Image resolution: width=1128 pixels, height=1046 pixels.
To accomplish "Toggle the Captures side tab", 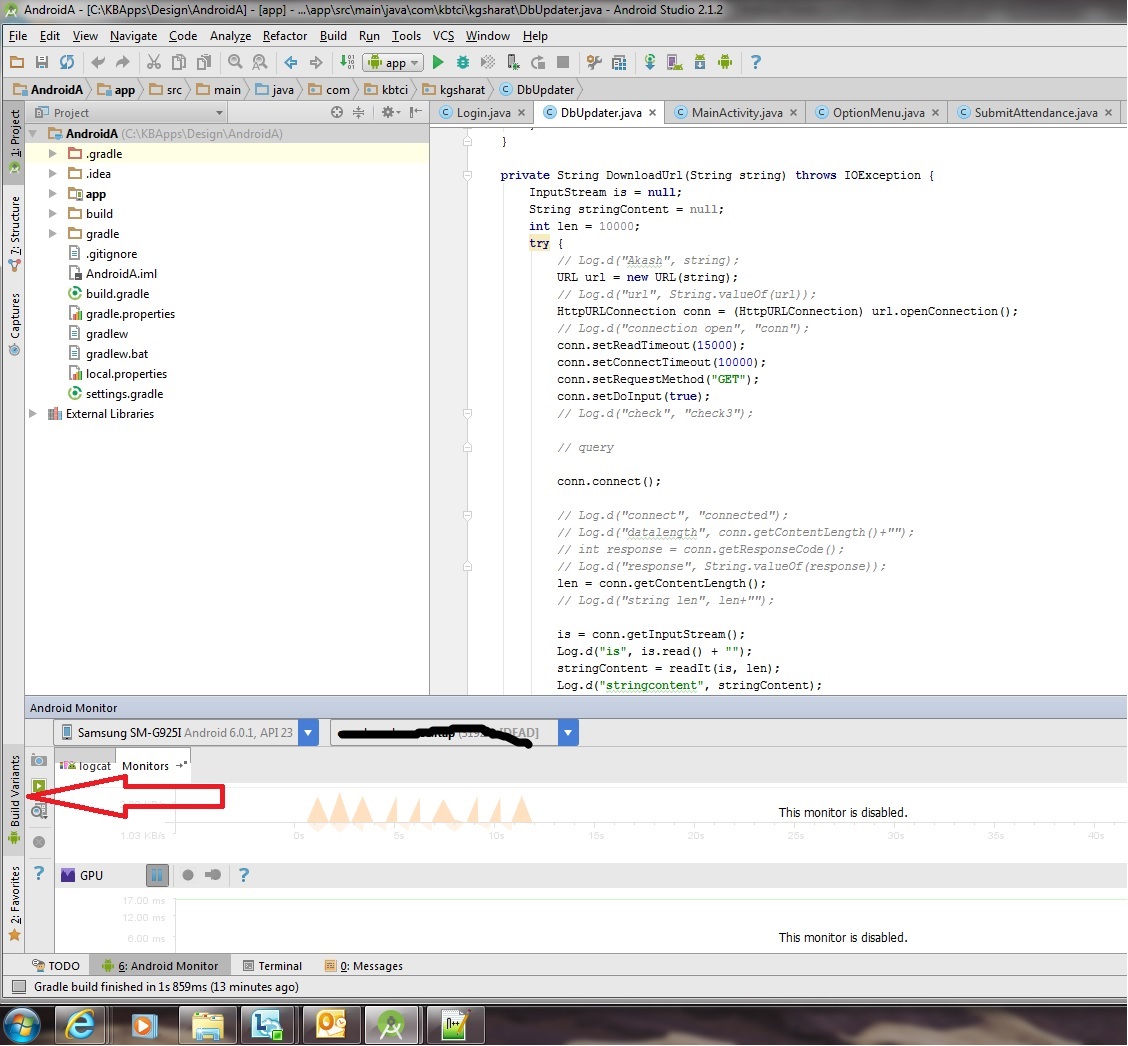I will pyautogui.click(x=14, y=324).
